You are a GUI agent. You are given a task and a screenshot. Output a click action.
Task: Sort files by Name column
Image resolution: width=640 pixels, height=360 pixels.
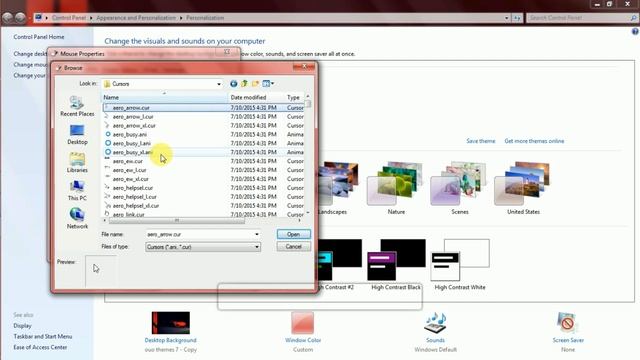pyautogui.click(x=164, y=98)
